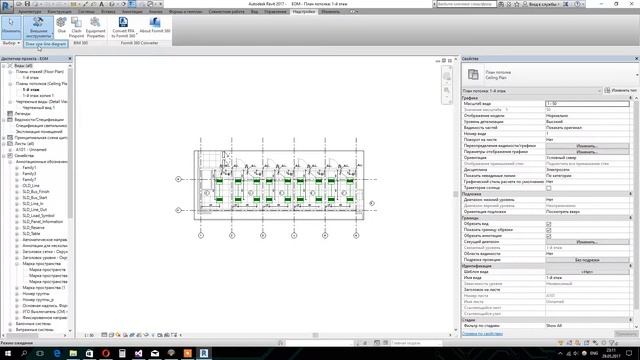Open Visual Studio from taskbar
The image size is (640, 360).
(x=138, y=353)
